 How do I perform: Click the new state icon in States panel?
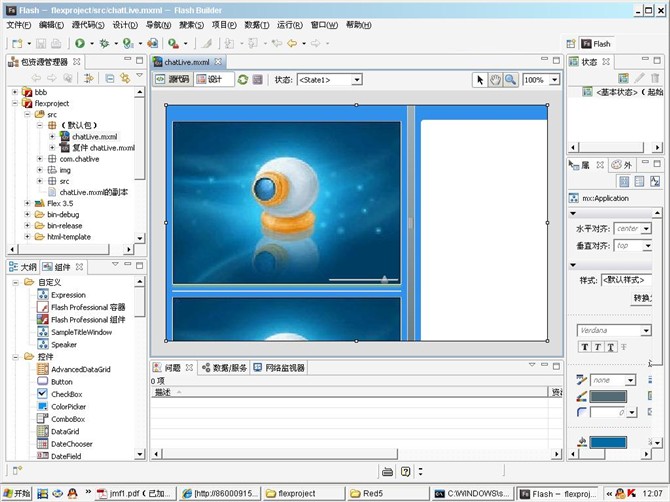tap(624, 79)
